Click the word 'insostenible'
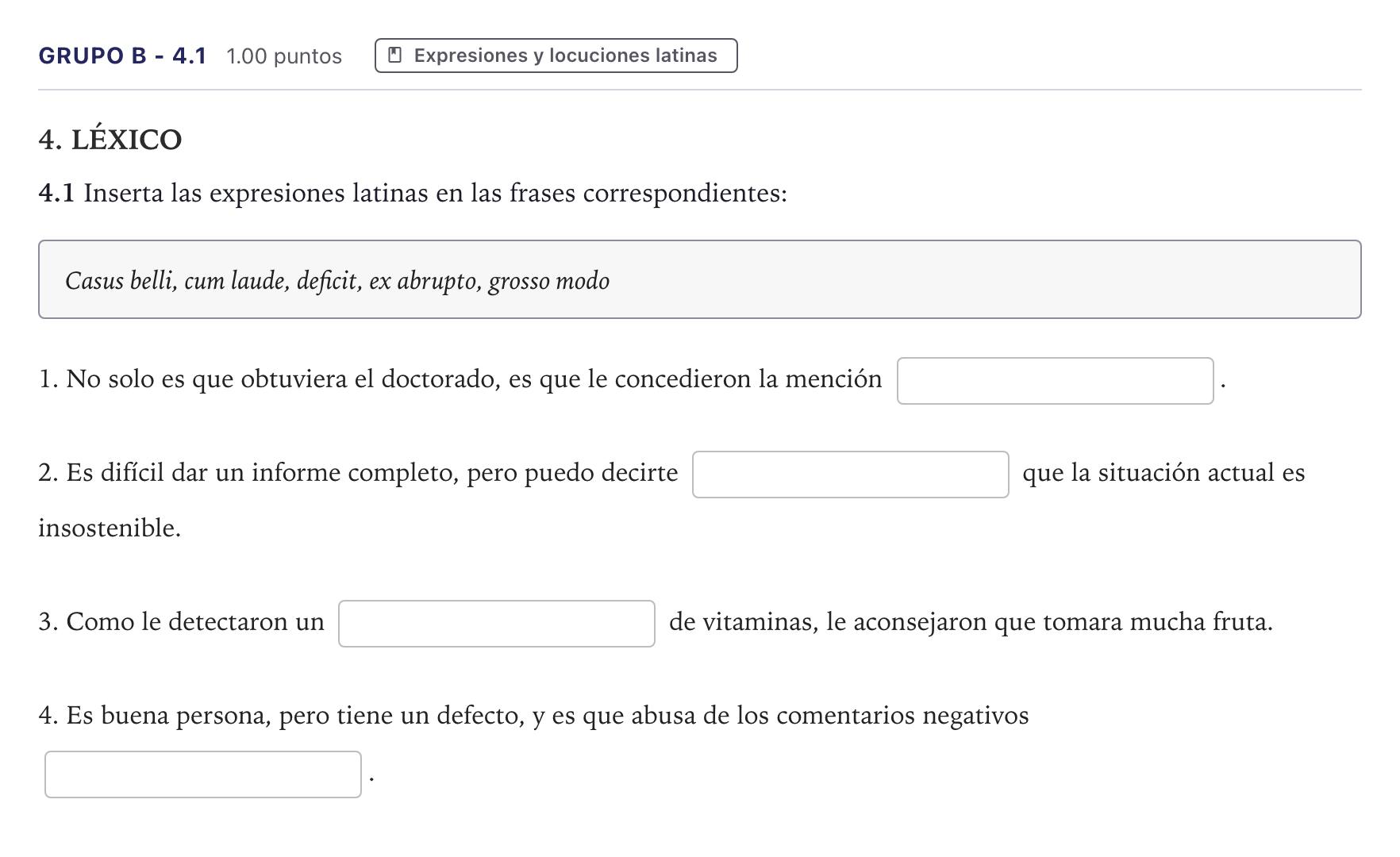1400x857 pixels. coord(106,528)
